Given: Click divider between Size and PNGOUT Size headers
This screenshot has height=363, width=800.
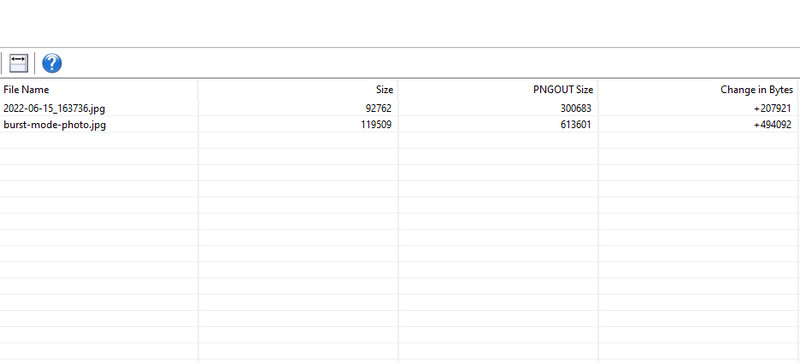Looking at the screenshot, I should pos(398,89).
